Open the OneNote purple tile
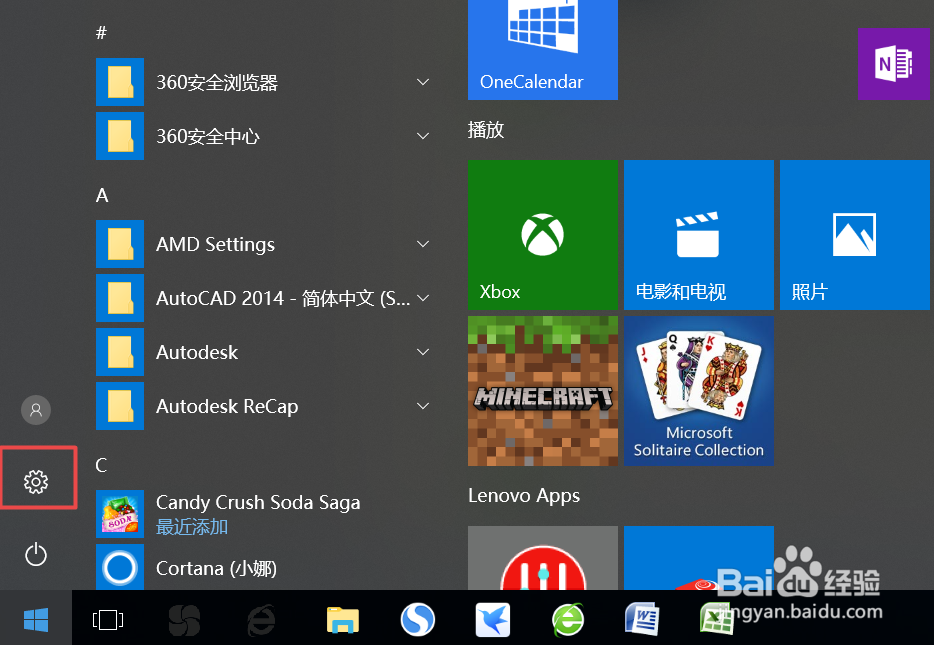The width and height of the screenshot is (934, 645). [893, 64]
